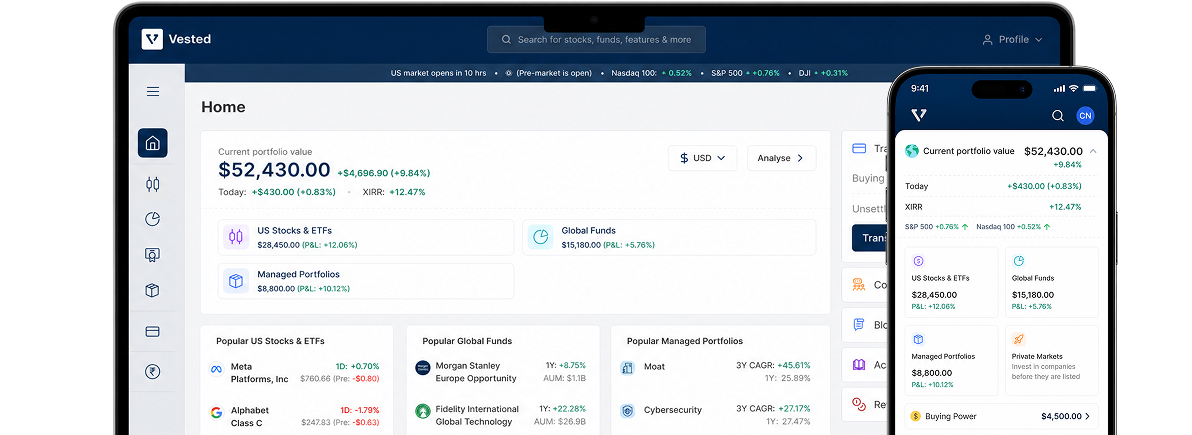Click the $52,430.00 portfolio value on desktop
This screenshot has height=435, width=1192.
274,170
